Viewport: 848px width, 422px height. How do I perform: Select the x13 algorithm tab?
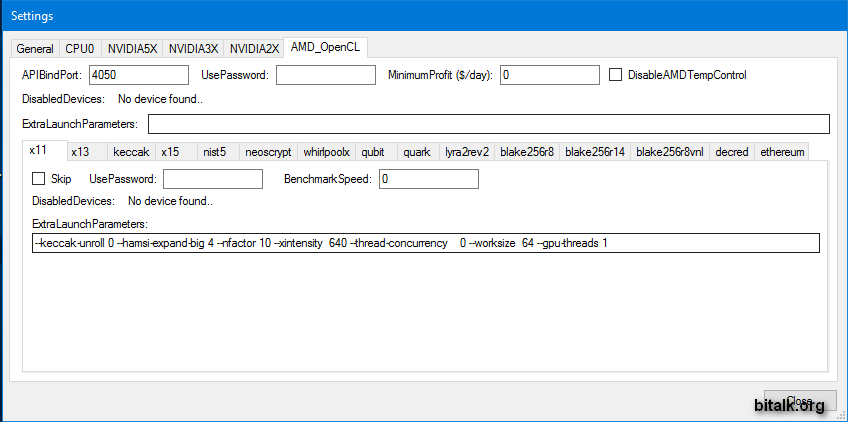[81, 152]
